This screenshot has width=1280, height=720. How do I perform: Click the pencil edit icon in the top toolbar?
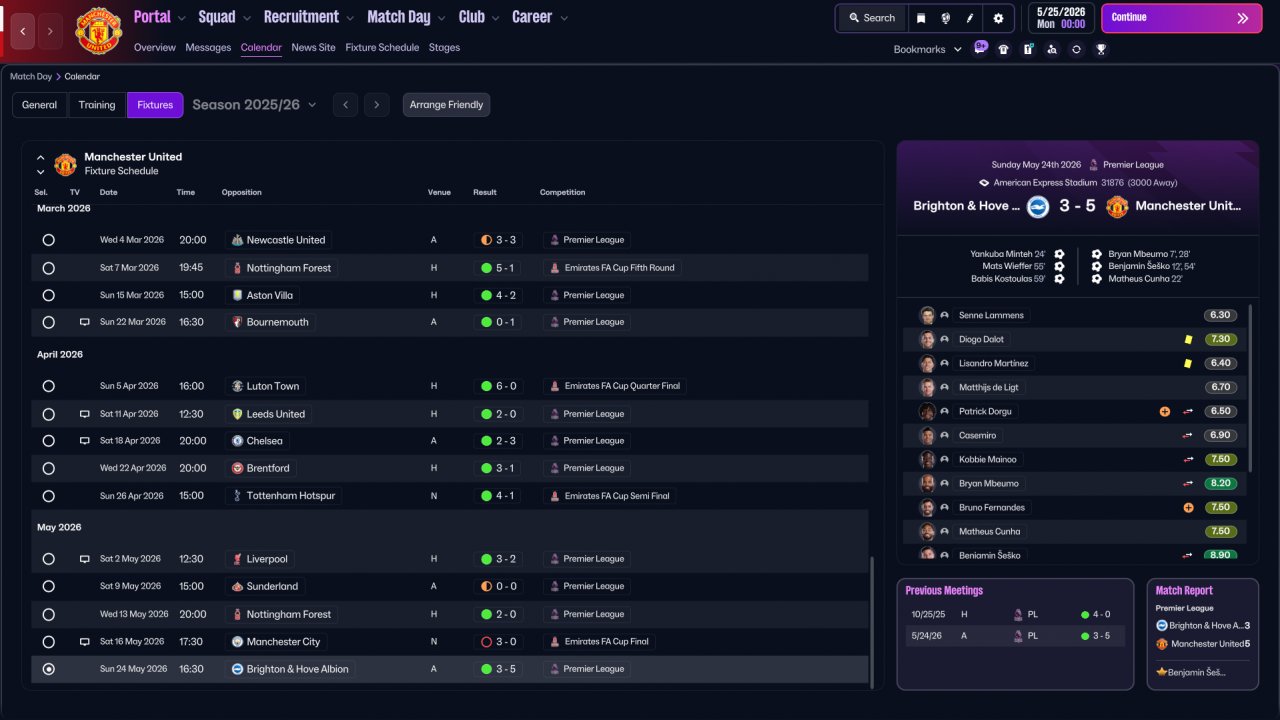(x=969, y=18)
